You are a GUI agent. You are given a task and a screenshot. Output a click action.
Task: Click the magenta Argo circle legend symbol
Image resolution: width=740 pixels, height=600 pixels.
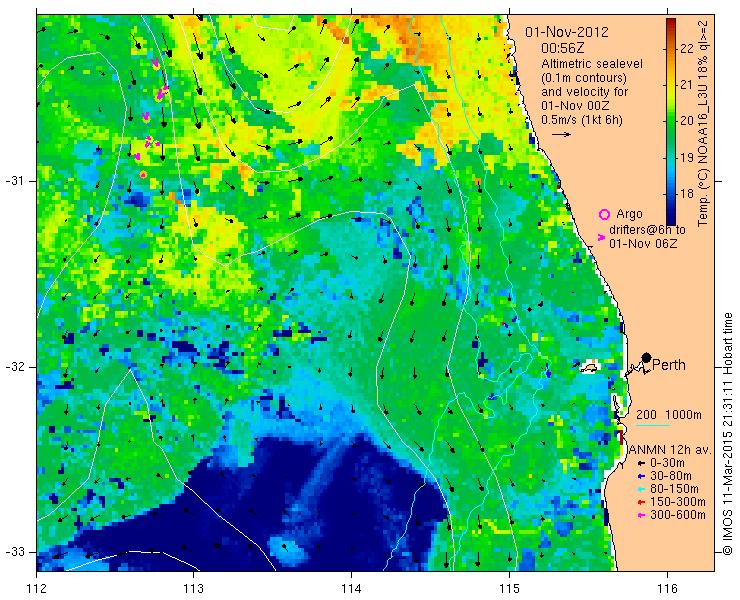coord(604,214)
